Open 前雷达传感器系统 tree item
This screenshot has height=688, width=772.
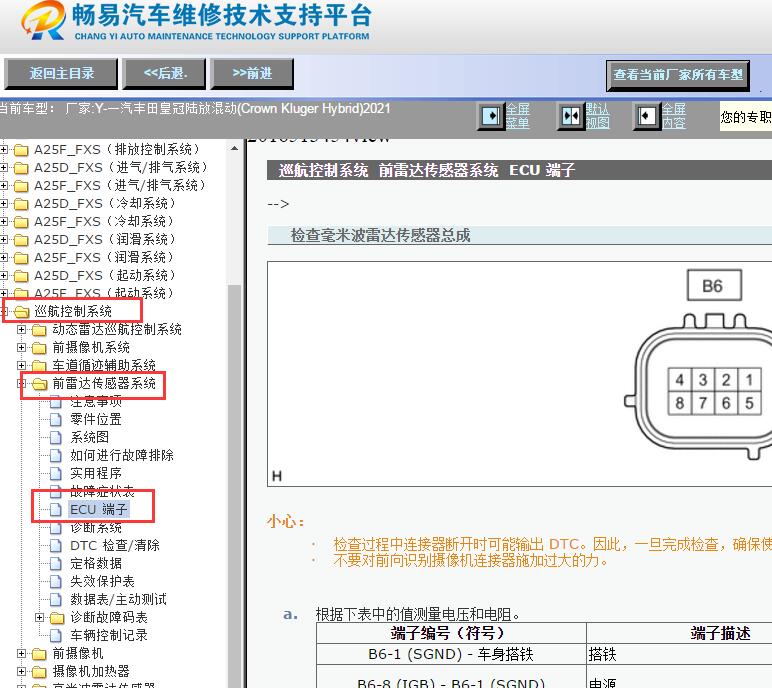(x=104, y=383)
